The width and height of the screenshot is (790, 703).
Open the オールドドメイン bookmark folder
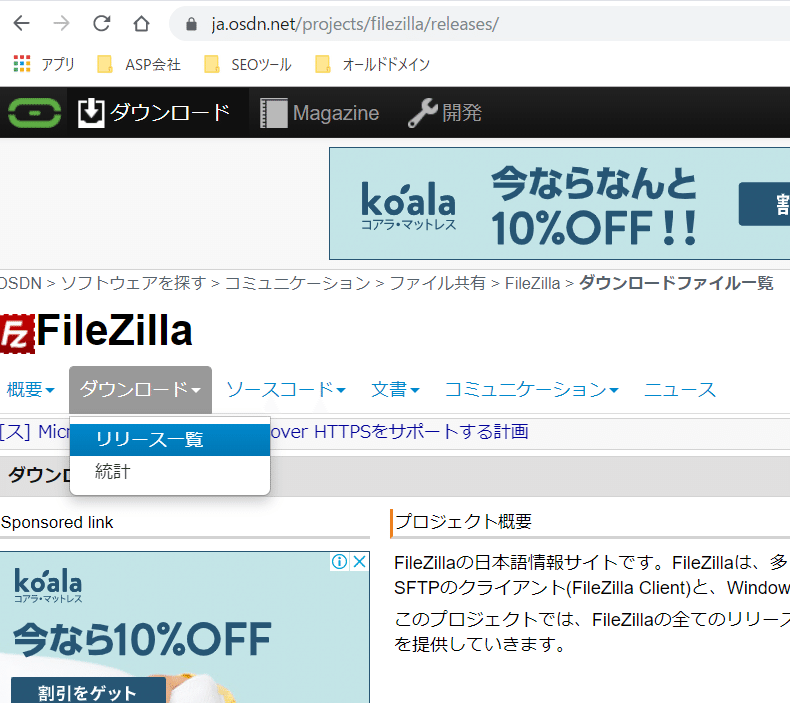[x=372, y=65]
